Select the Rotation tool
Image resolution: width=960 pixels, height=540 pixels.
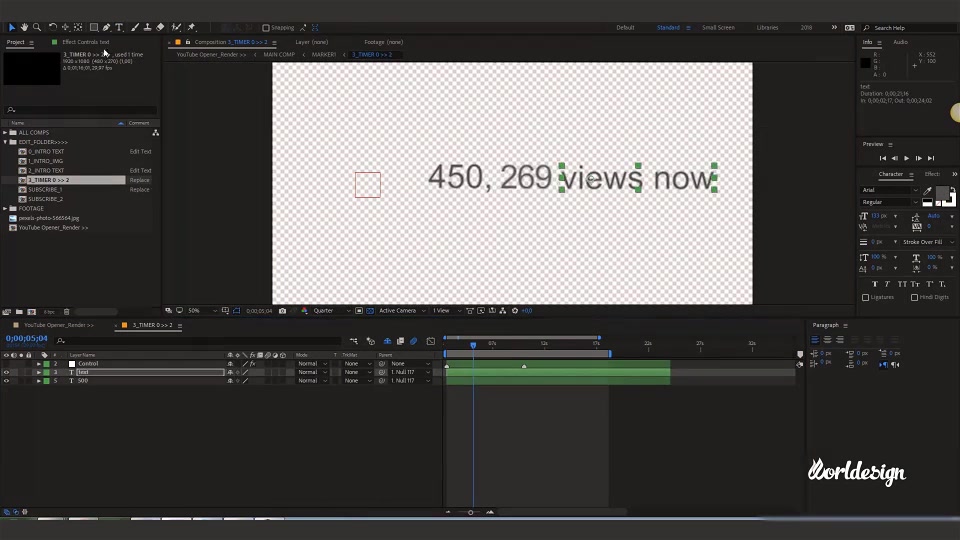coord(53,28)
